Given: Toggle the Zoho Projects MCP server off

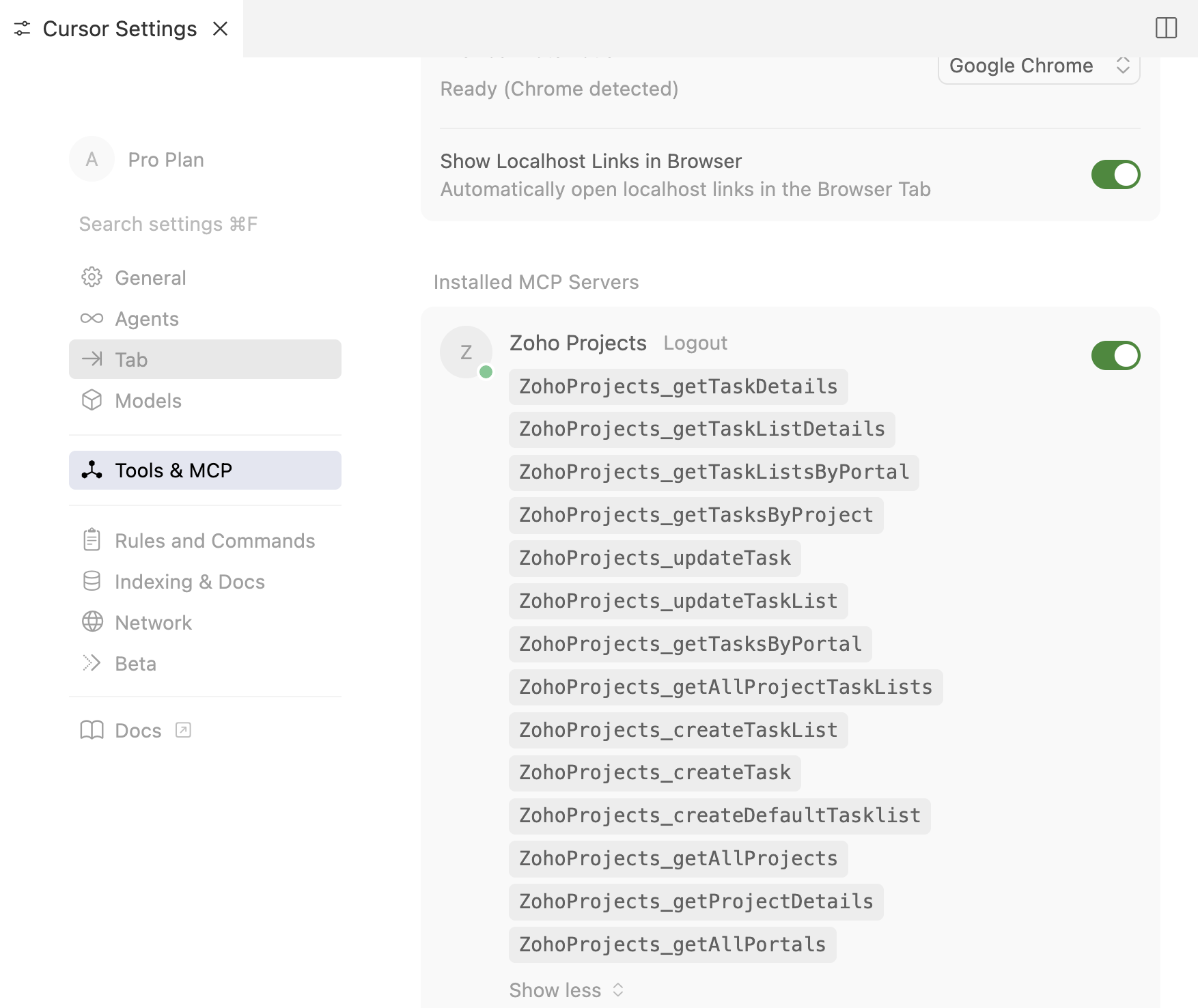Looking at the screenshot, I should (1116, 355).
